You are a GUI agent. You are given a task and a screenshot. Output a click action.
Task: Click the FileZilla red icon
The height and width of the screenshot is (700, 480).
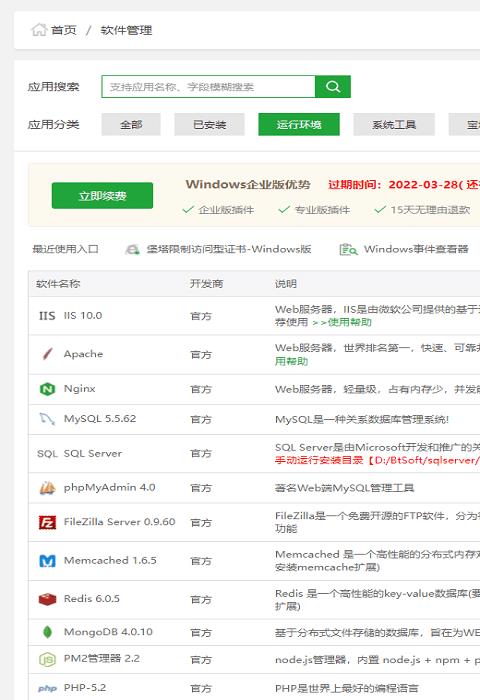click(x=47, y=522)
